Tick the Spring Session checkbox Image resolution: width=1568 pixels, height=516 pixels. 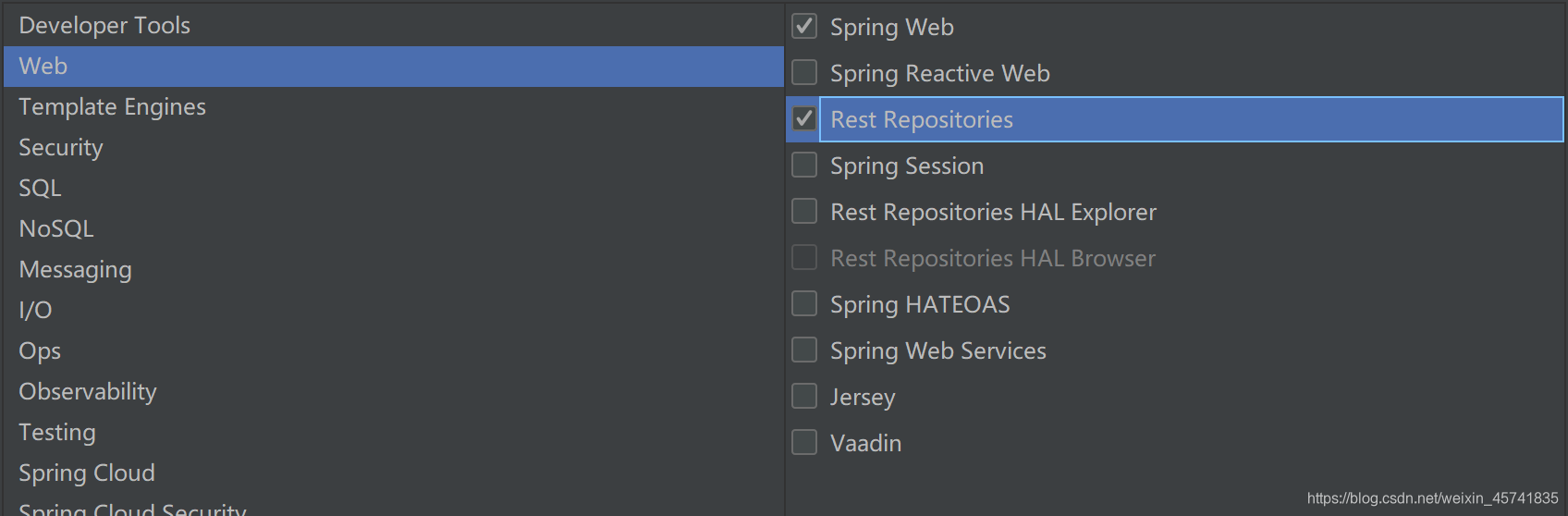(x=804, y=165)
